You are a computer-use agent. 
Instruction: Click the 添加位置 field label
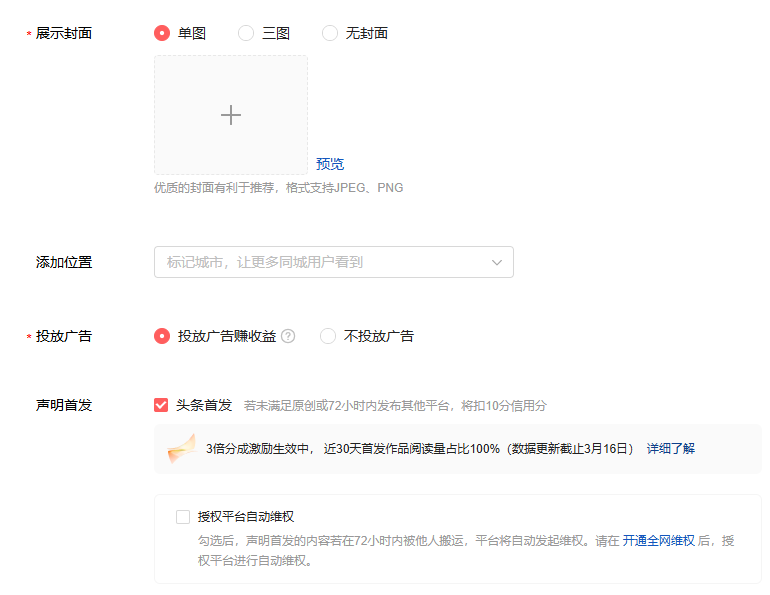click(x=64, y=262)
